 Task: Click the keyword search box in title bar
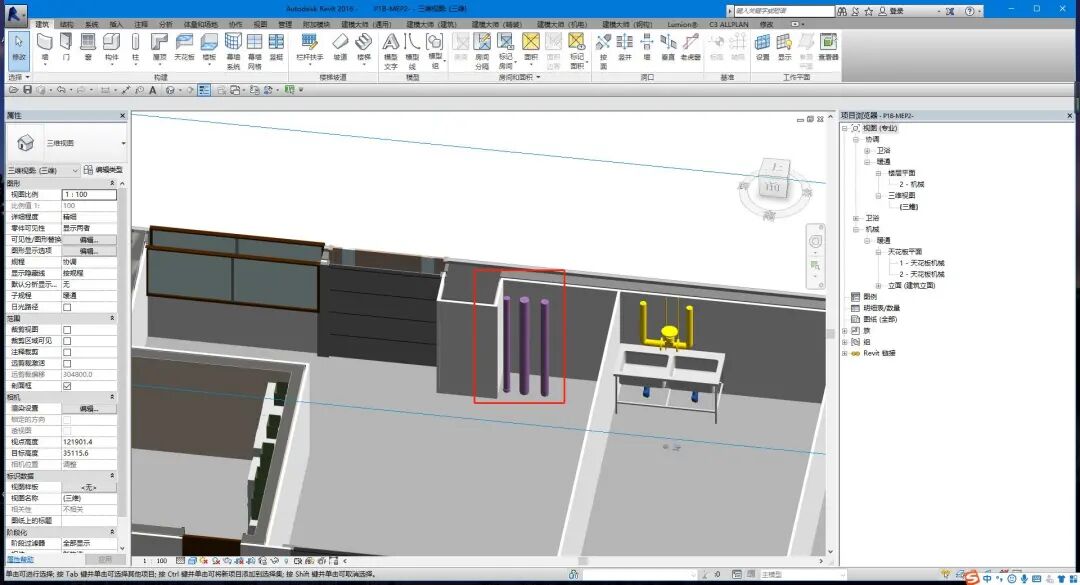(784, 11)
